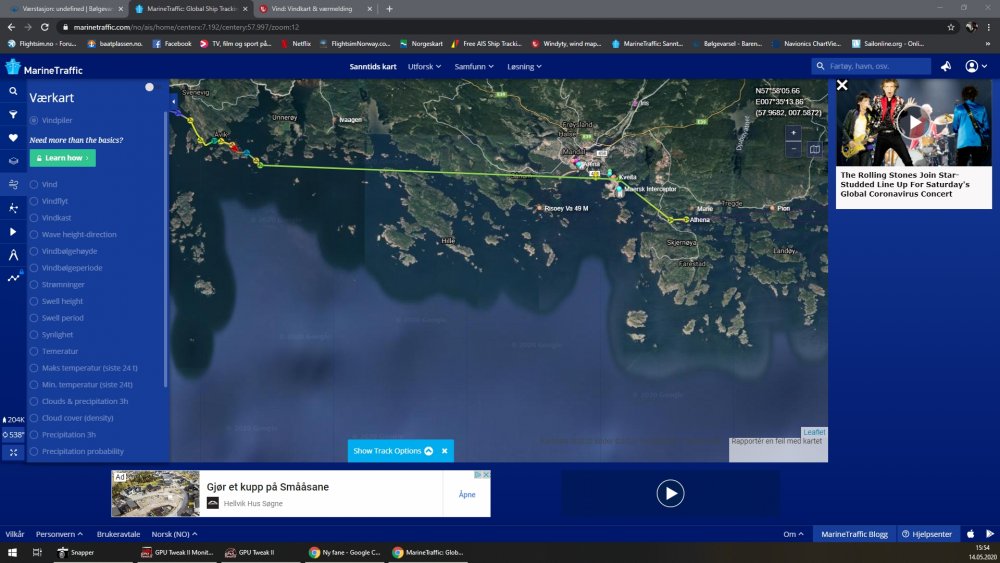Expand Show Track Options panel
This screenshot has width=1000, height=563.
[x=393, y=451]
